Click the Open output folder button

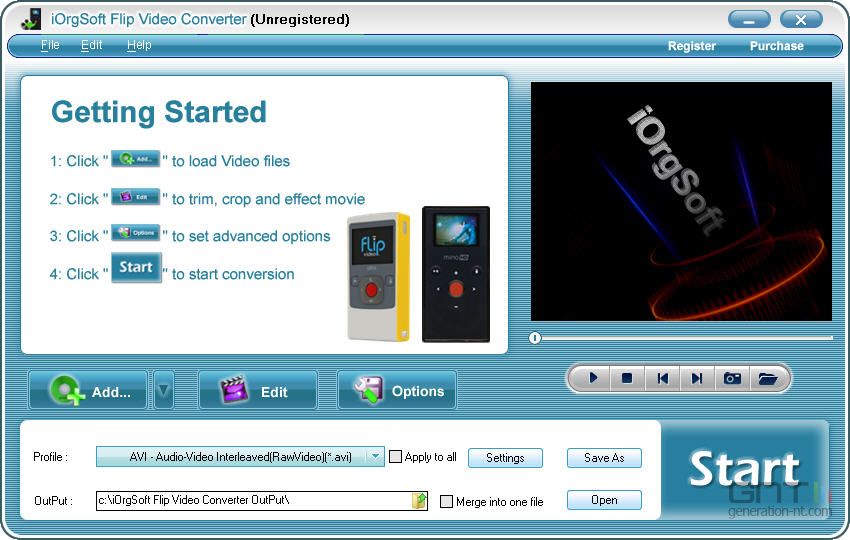pos(604,500)
